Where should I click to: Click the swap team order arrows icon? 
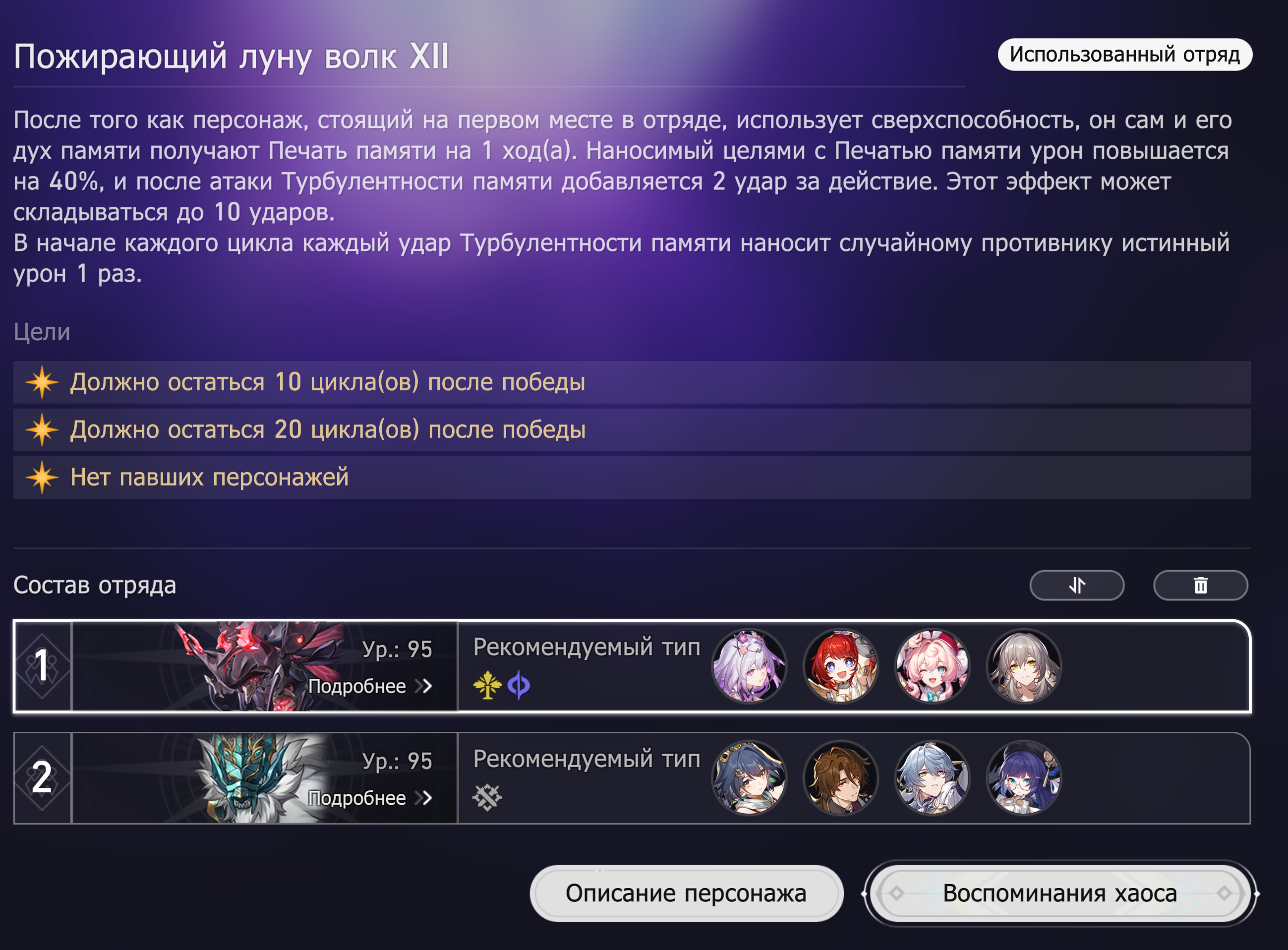point(1076,586)
